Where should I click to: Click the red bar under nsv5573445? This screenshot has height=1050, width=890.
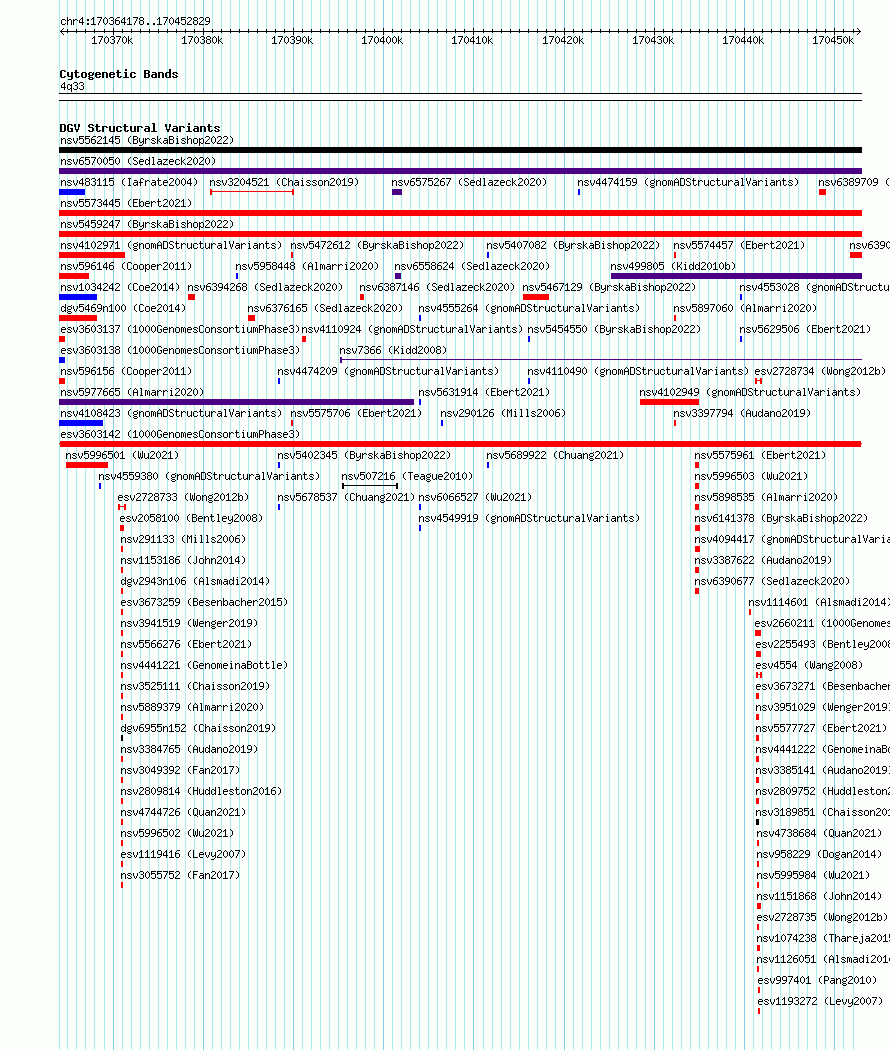460,213
